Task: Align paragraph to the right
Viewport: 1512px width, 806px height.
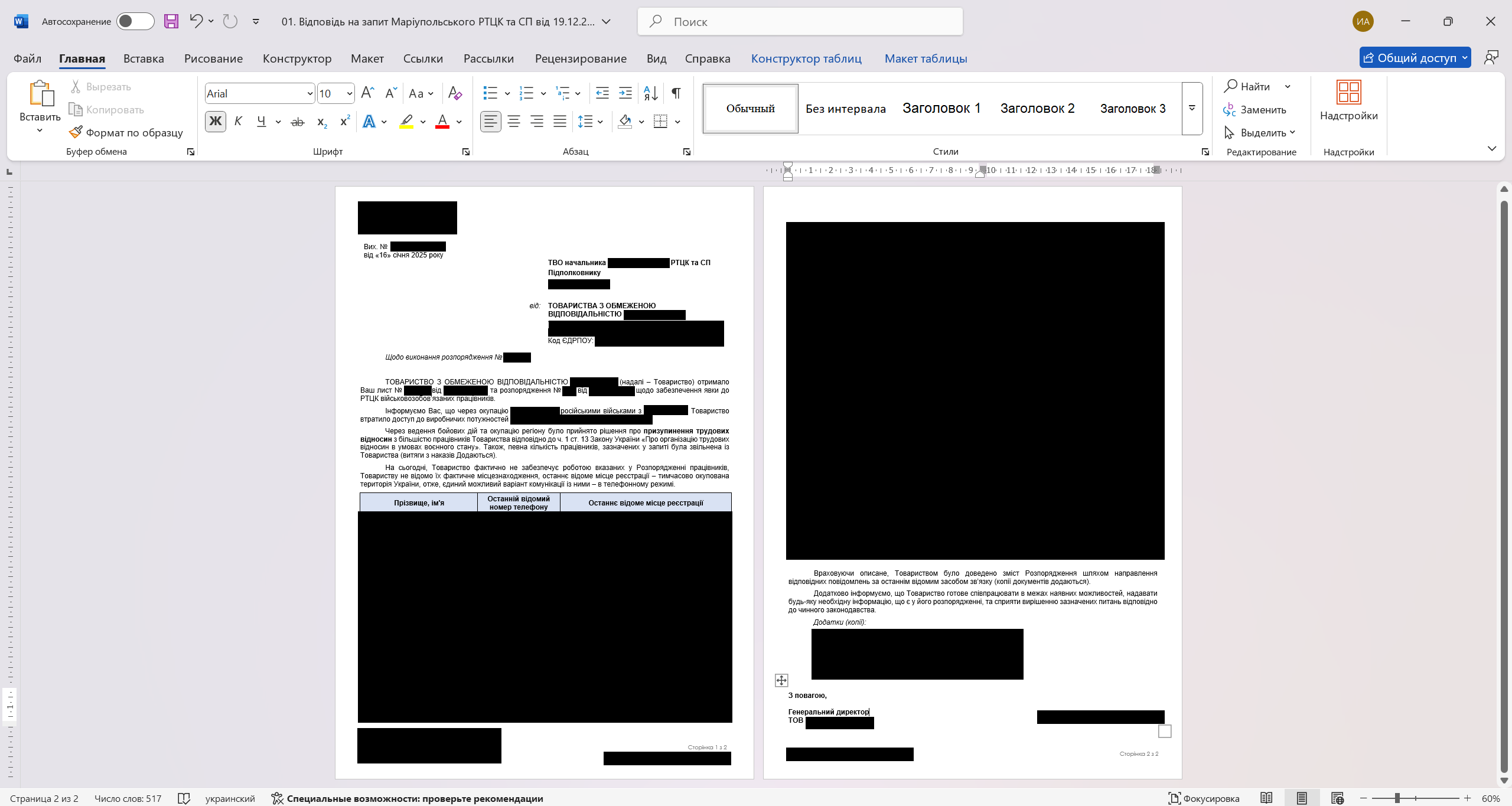Action: tap(537, 122)
